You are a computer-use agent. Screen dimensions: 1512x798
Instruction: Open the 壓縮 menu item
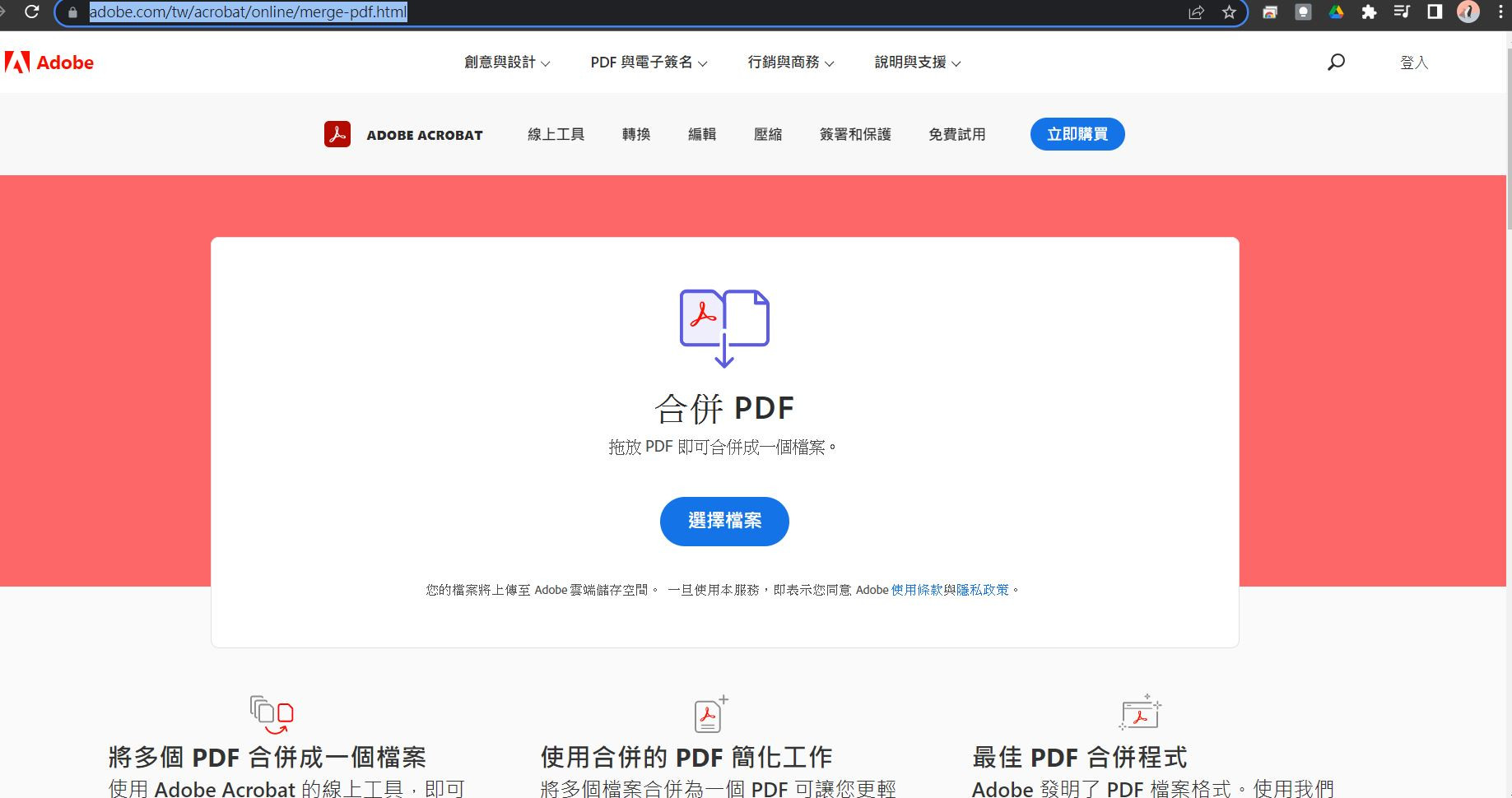coord(768,134)
